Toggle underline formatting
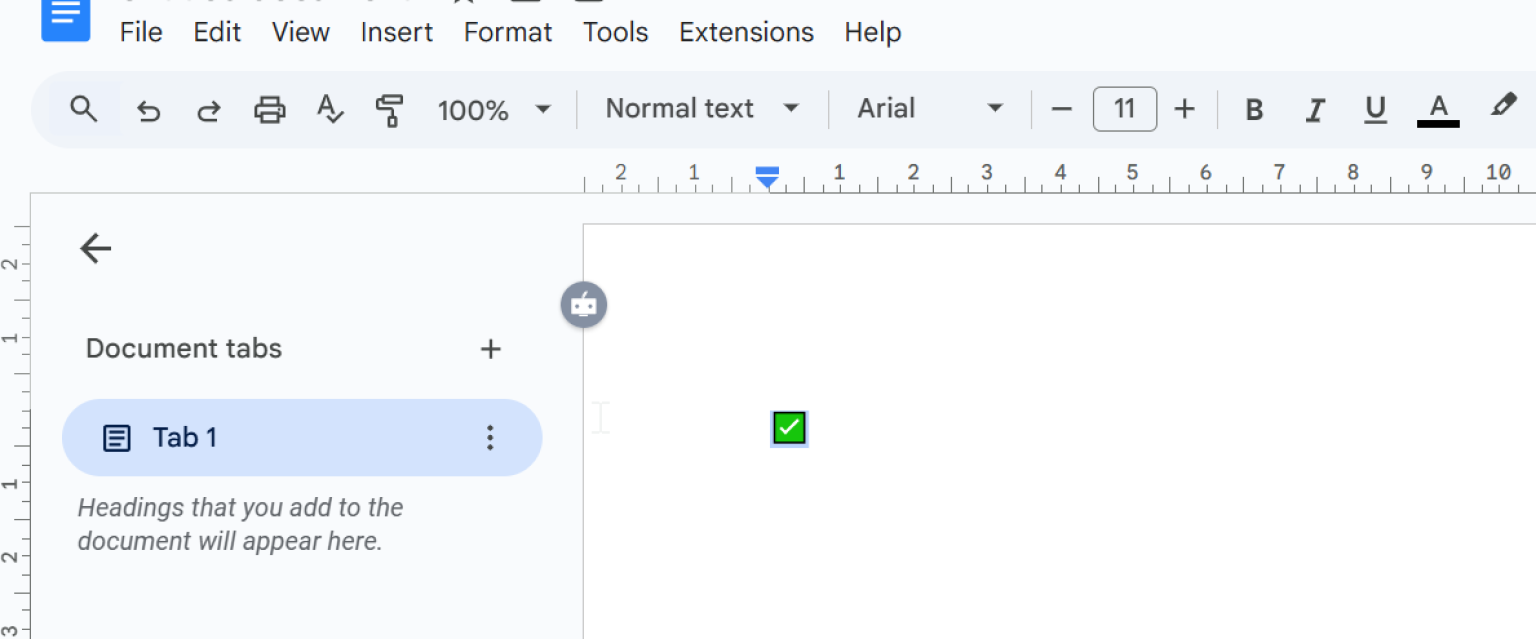 click(x=1375, y=109)
